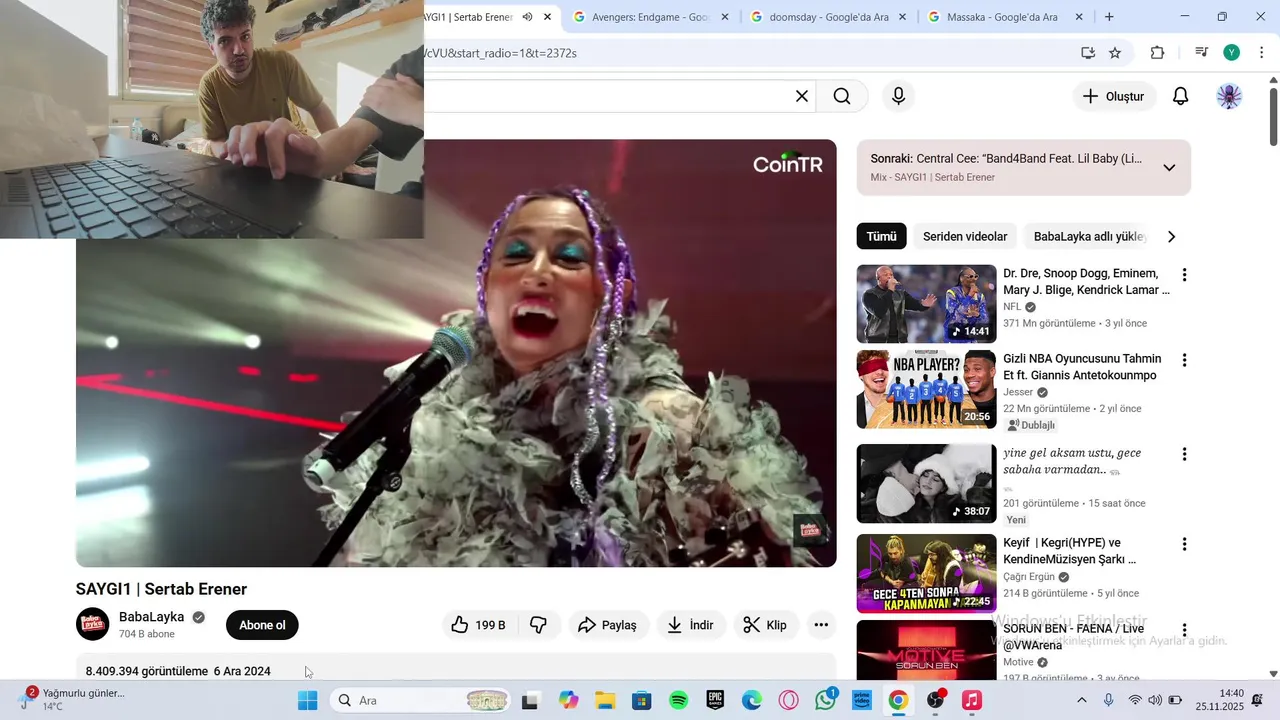Select the Tümü filter chip
Viewport: 1280px width, 720px height.
tap(881, 237)
